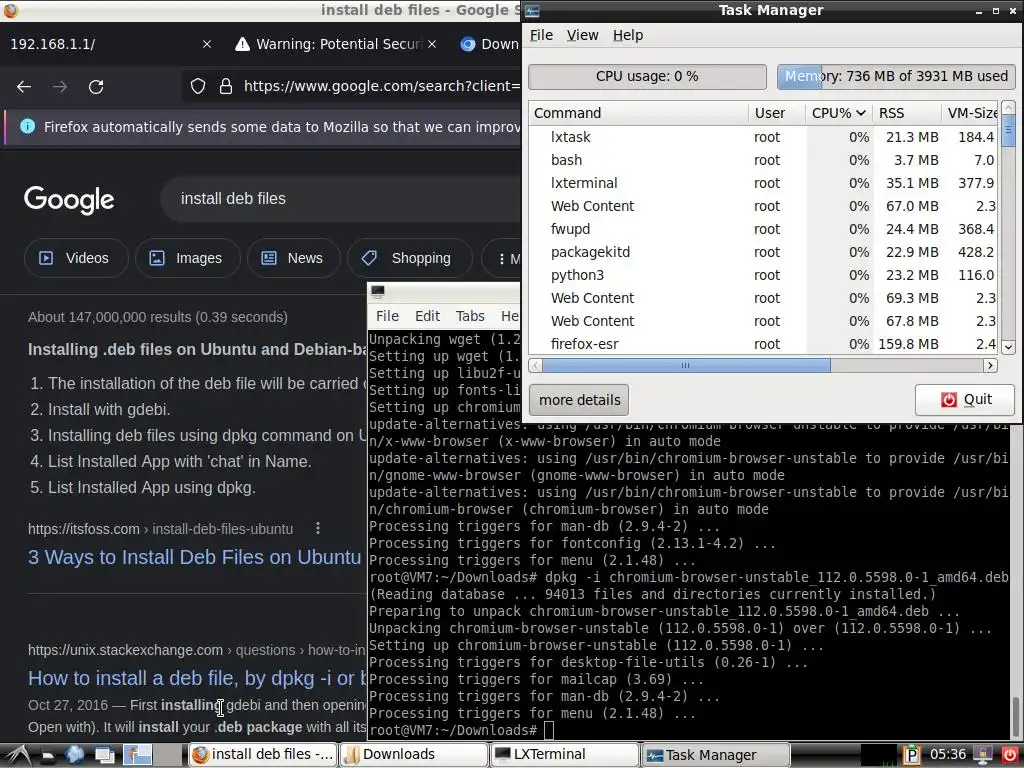
Task: Open the Edit menu in LXTerminal
Action: 428,316
